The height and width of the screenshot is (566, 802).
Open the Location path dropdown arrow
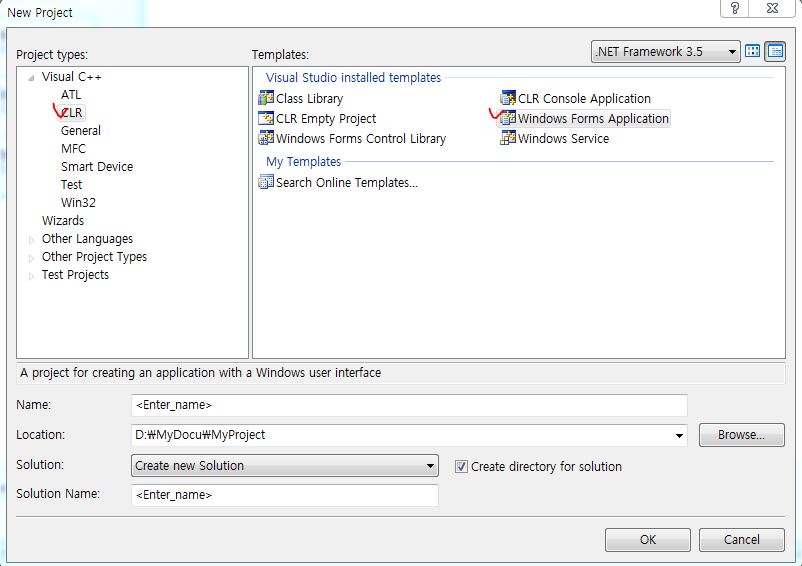click(x=679, y=435)
